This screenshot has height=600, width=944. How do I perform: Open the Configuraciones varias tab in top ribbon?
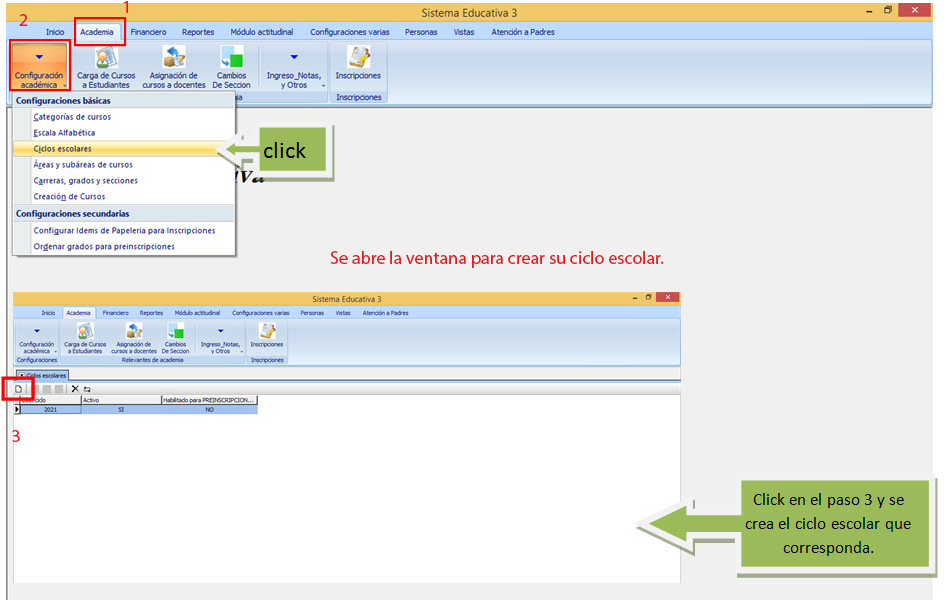(x=350, y=32)
